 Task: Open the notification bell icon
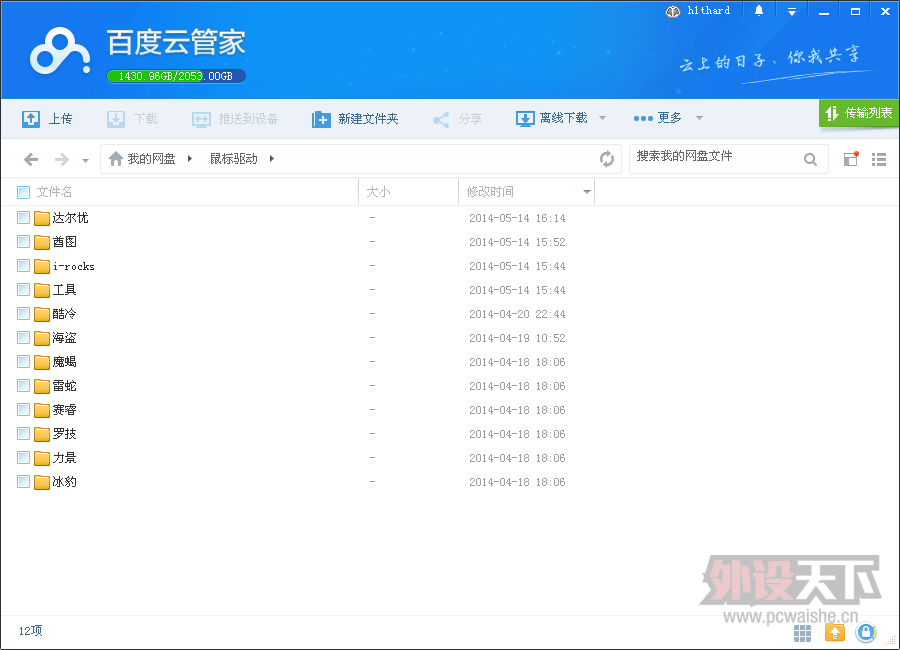pyautogui.click(x=759, y=10)
